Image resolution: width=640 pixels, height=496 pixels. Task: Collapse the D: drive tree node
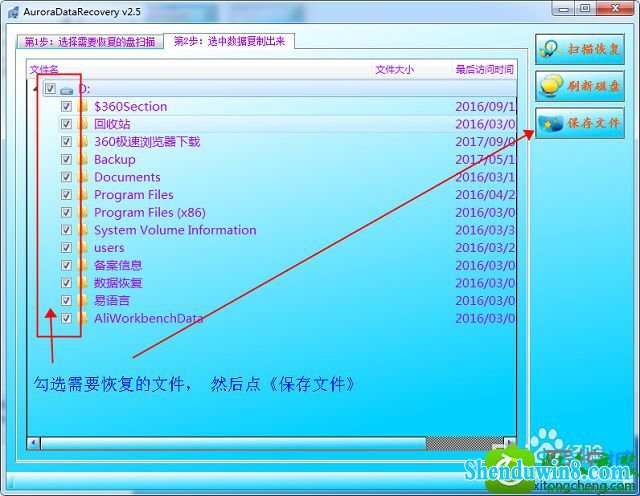click(36, 89)
